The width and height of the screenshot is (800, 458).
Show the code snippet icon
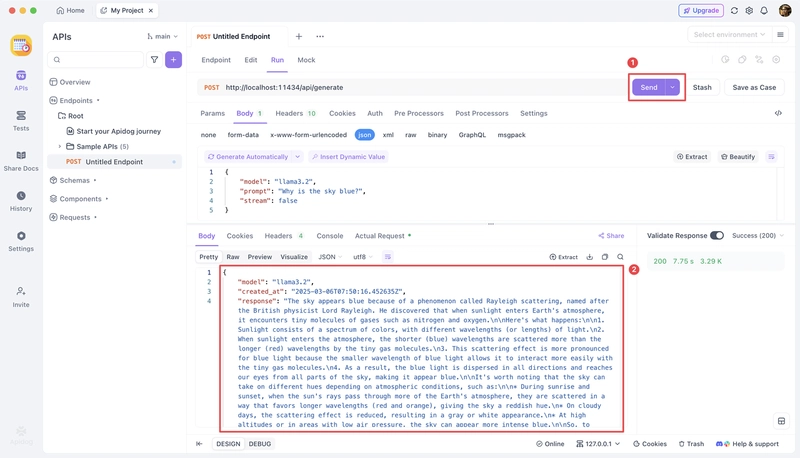click(x=778, y=113)
